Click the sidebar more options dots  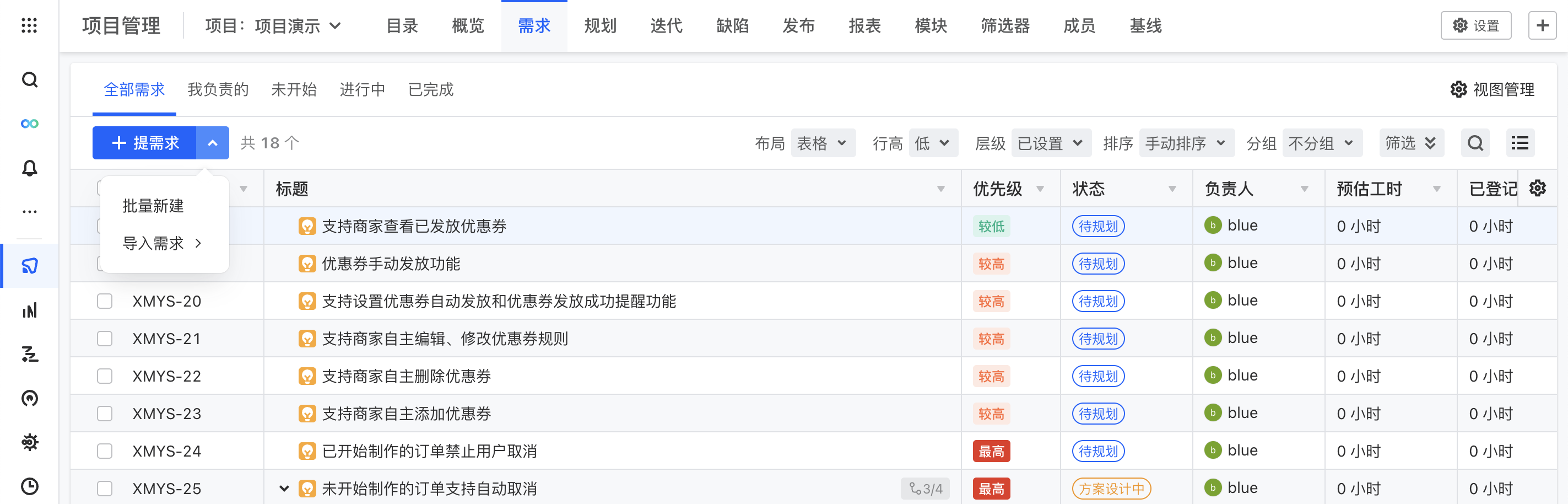[29, 212]
